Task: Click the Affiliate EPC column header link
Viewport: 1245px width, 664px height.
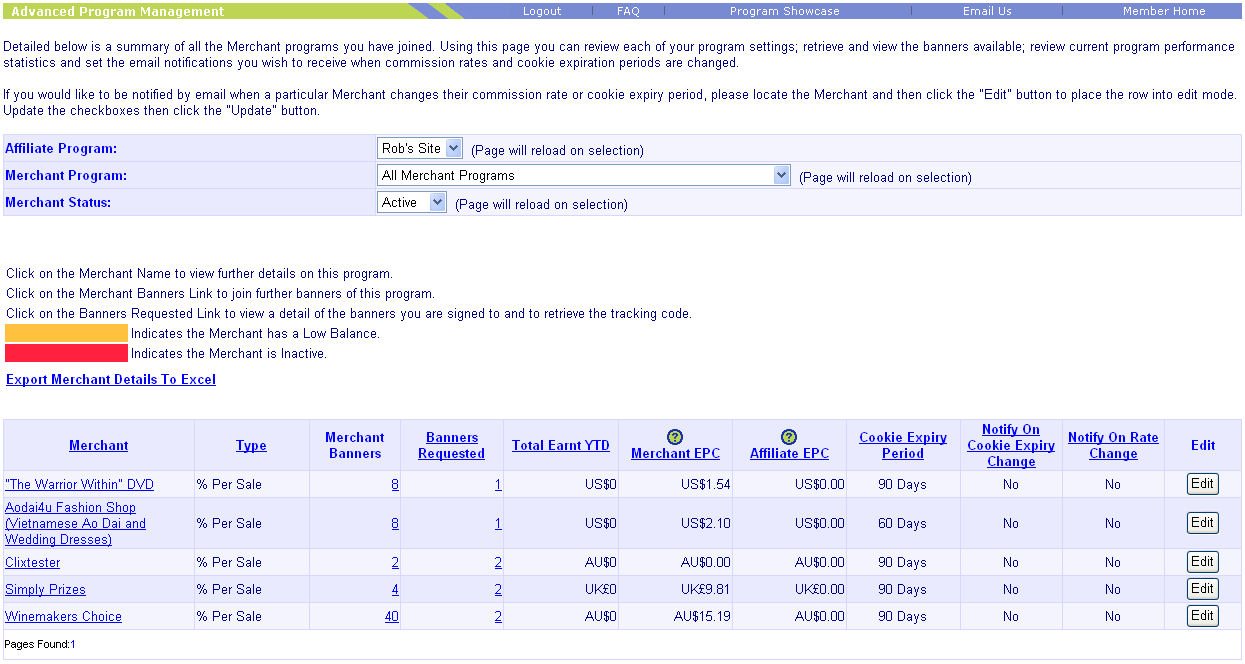Action: coord(789,453)
